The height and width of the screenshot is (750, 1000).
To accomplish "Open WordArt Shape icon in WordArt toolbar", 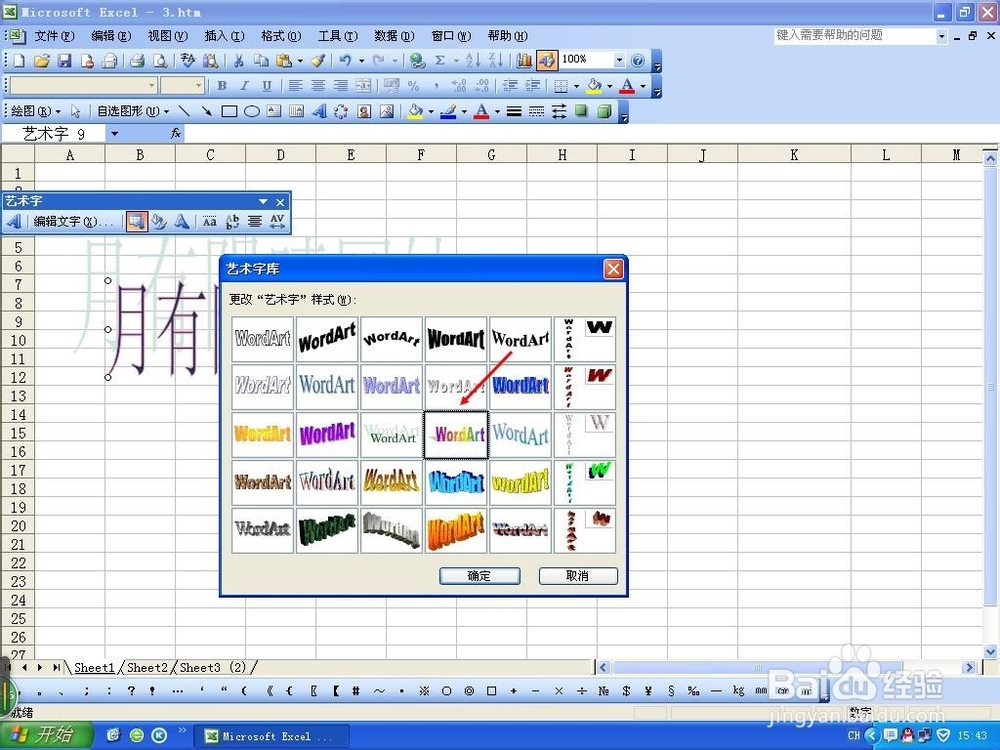I will 182,221.
